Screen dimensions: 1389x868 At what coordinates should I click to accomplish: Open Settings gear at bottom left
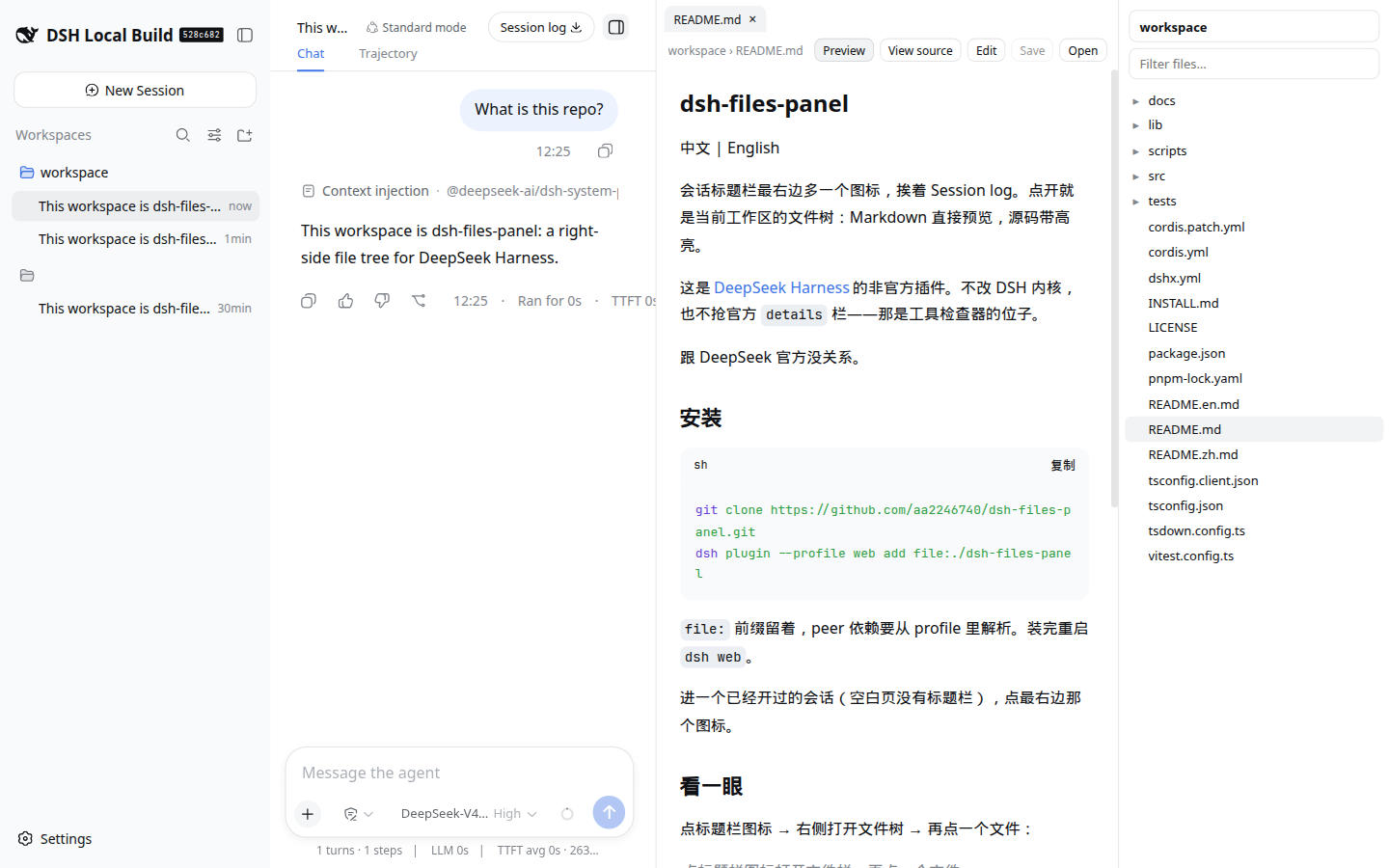click(55, 839)
